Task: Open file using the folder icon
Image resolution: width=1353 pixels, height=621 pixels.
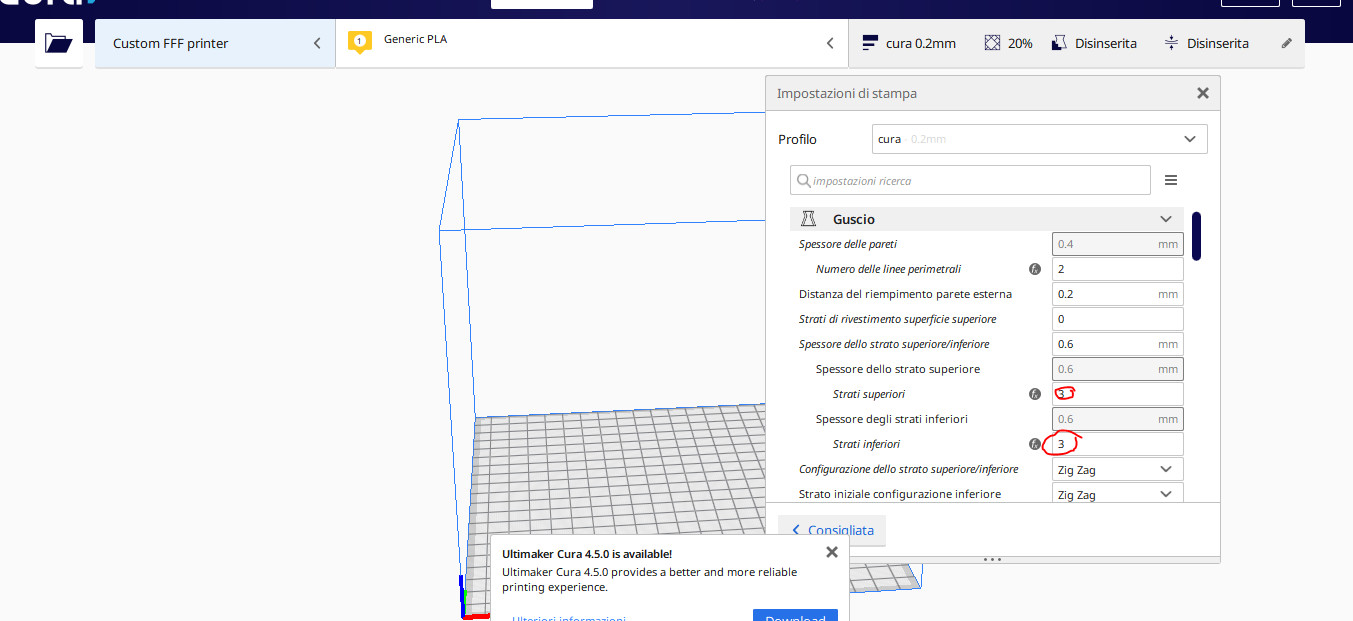Action: tap(59, 43)
